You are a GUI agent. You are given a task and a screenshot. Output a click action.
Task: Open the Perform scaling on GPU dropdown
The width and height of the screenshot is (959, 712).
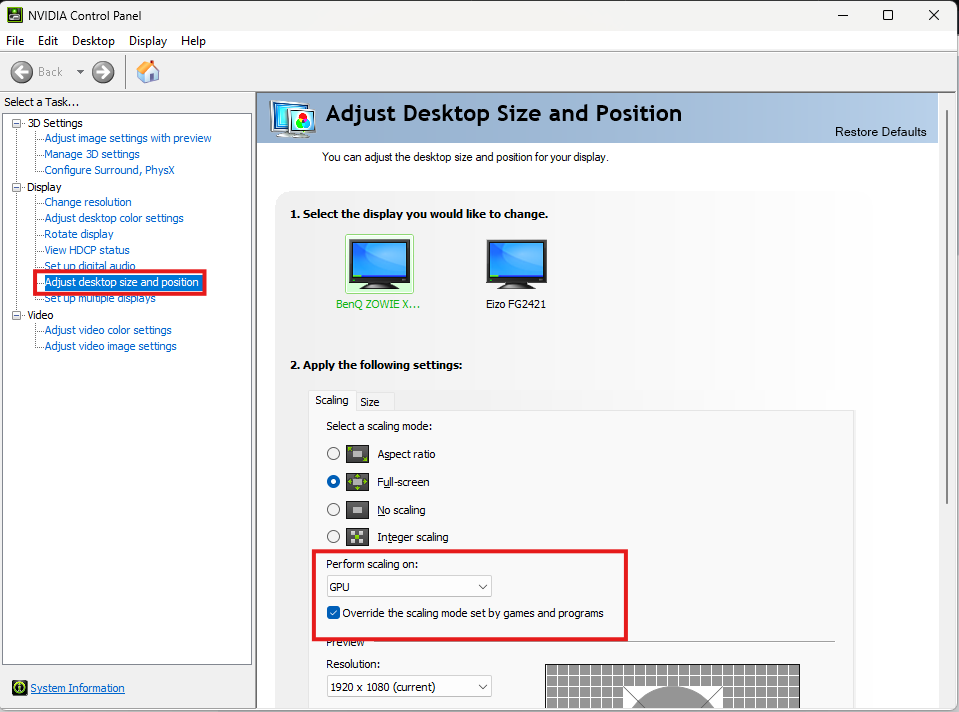point(409,587)
